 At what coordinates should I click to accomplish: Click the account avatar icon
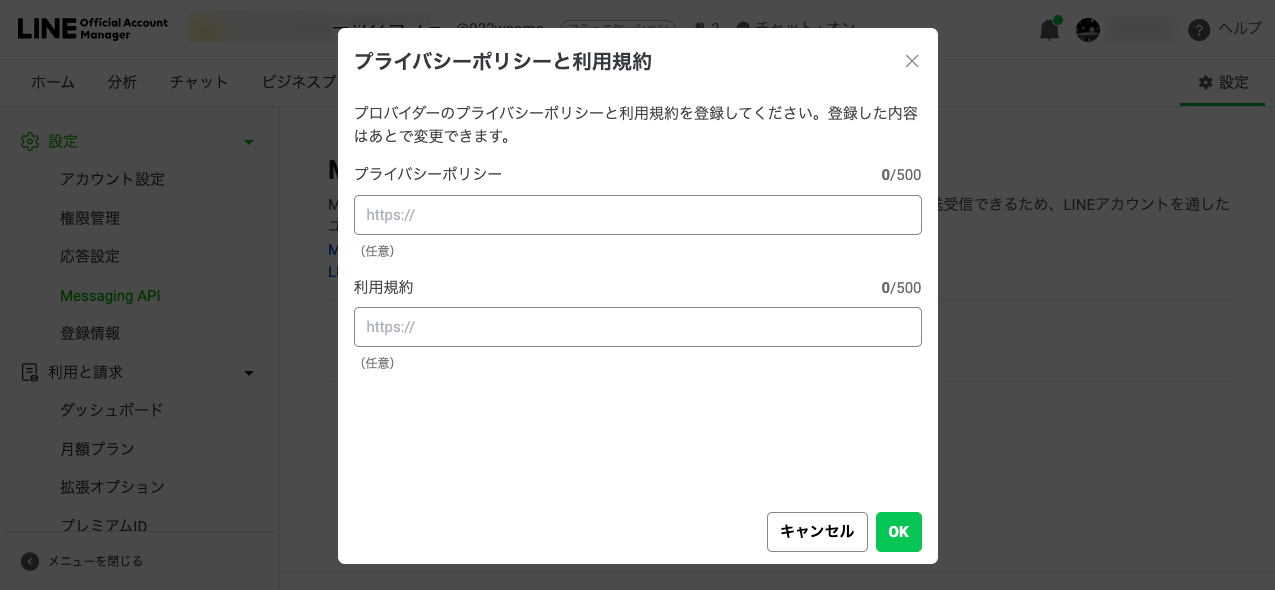(x=1088, y=30)
